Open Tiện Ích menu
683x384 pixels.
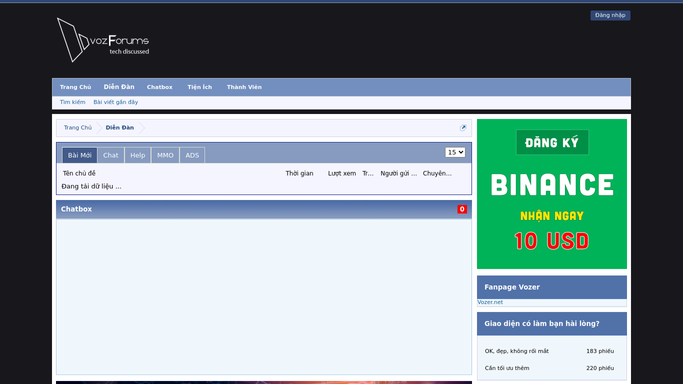[x=199, y=87]
